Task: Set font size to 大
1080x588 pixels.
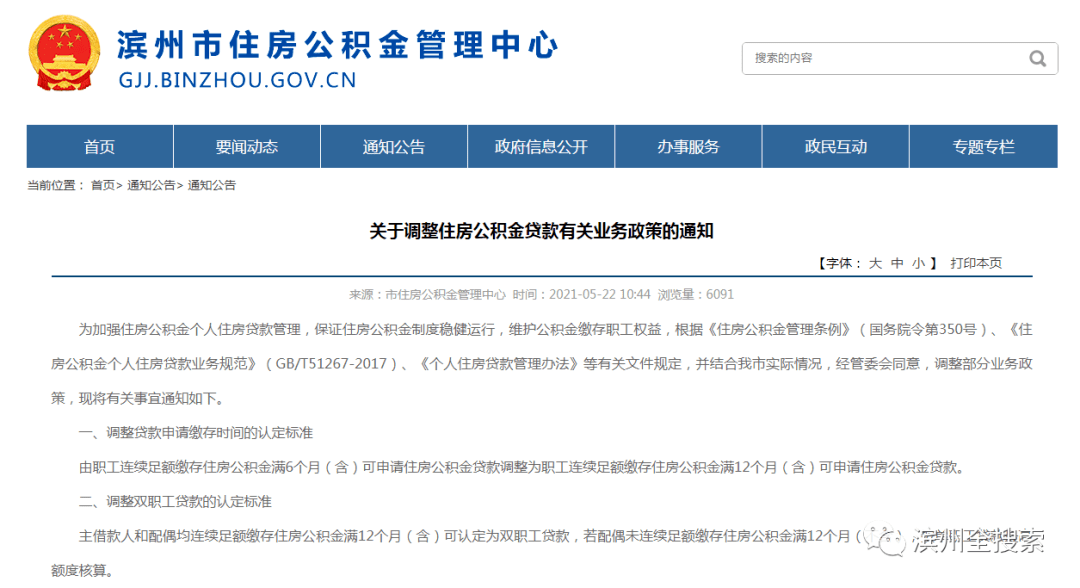Action: (x=875, y=263)
